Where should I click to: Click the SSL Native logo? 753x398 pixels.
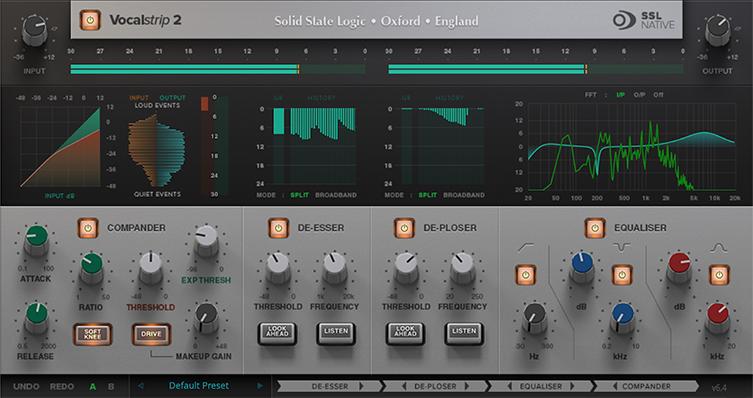(644, 20)
